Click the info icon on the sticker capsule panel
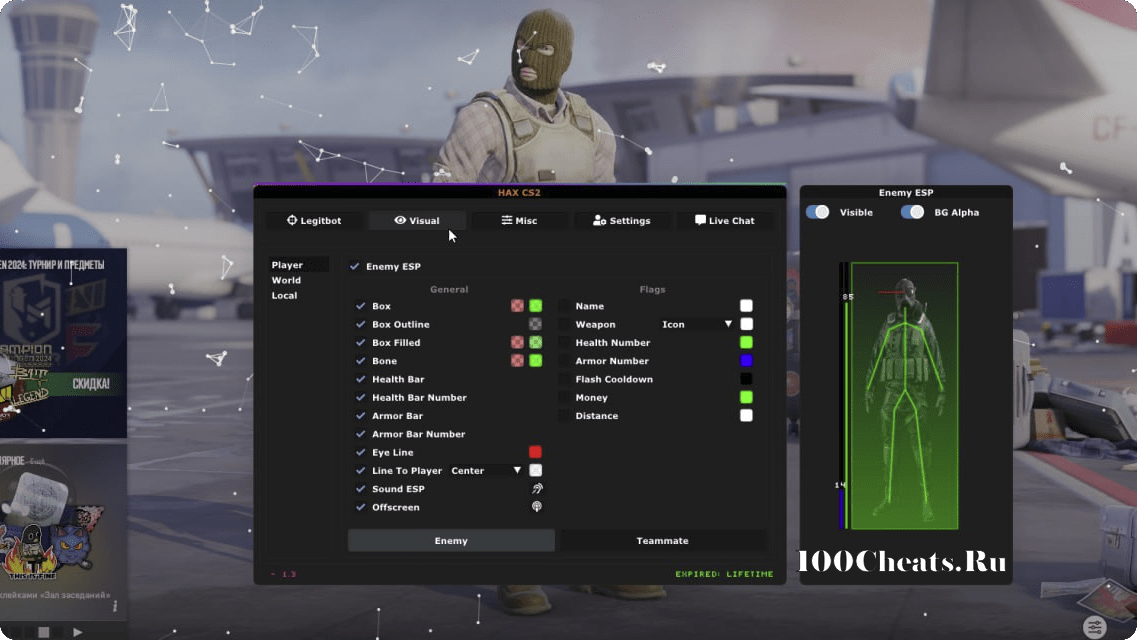 click(x=115, y=605)
